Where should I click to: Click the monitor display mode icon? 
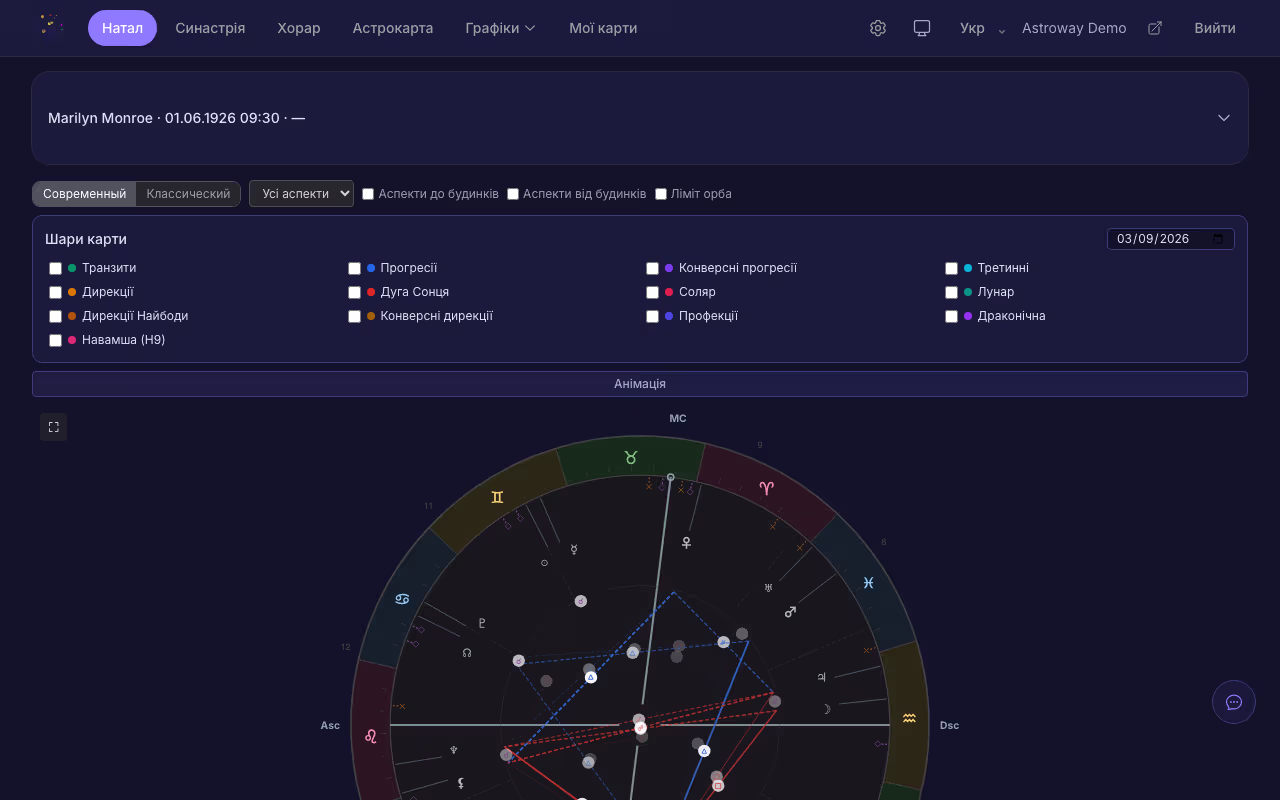coord(922,28)
